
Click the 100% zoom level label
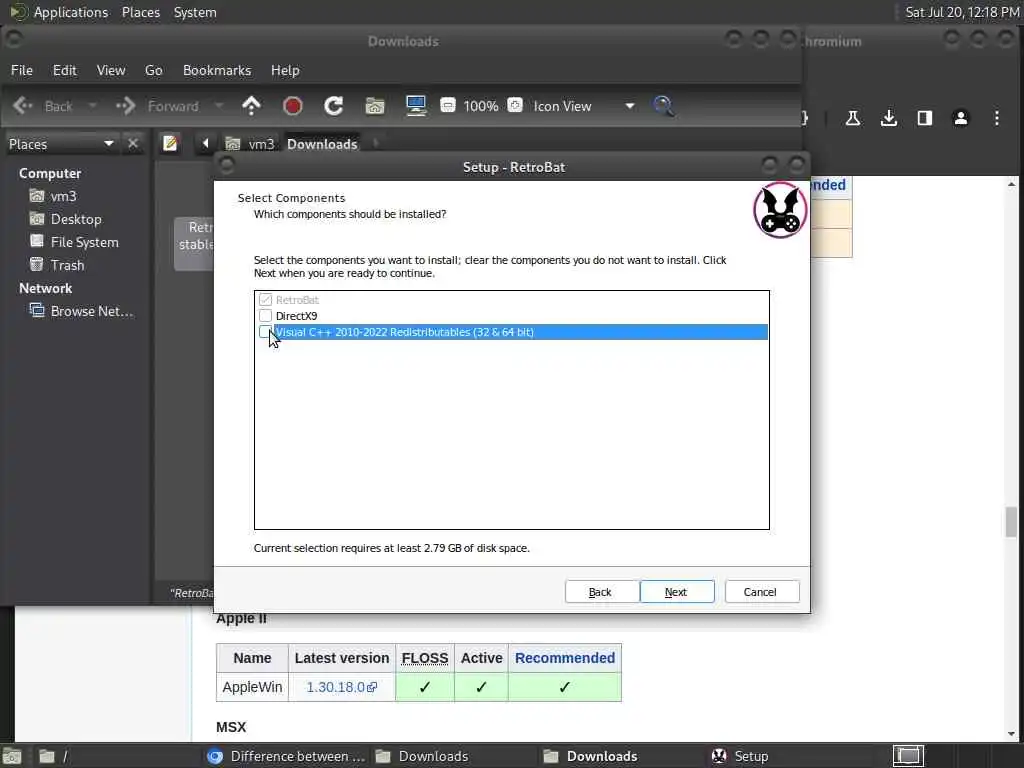[x=481, y=106]
